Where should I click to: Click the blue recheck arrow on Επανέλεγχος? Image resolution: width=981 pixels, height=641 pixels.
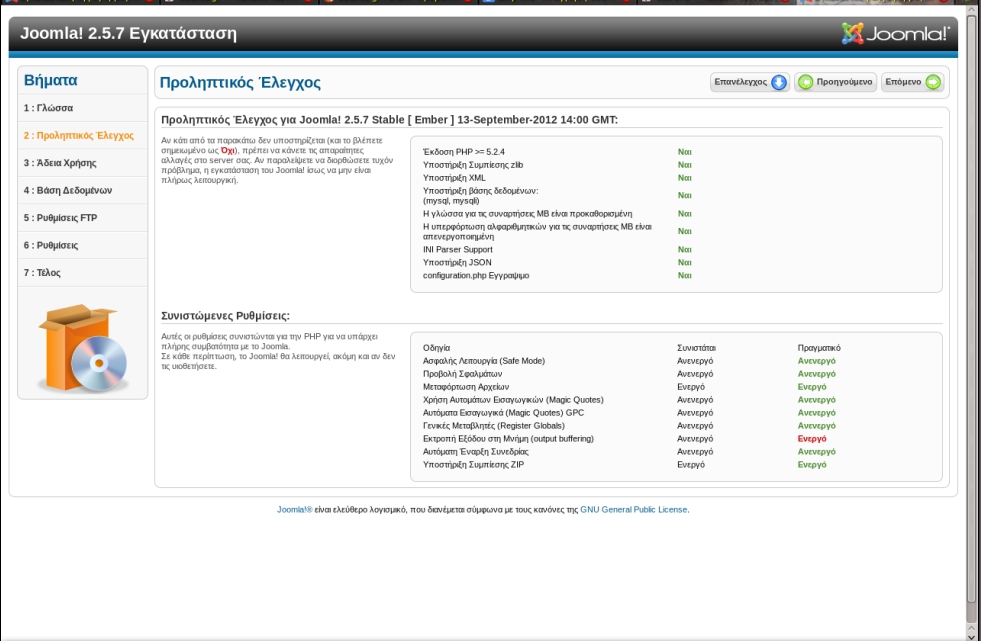pyautogui.click(x=779, y=82)
